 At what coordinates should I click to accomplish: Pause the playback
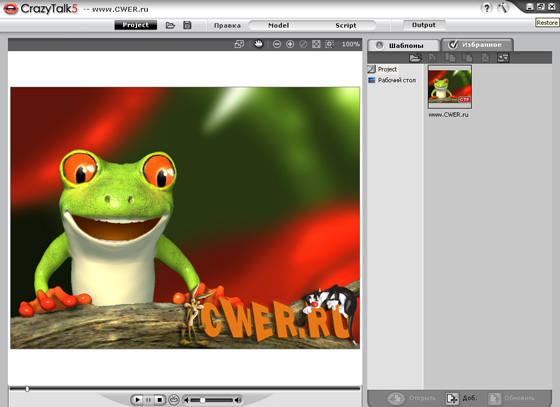(x=149, y=400)
